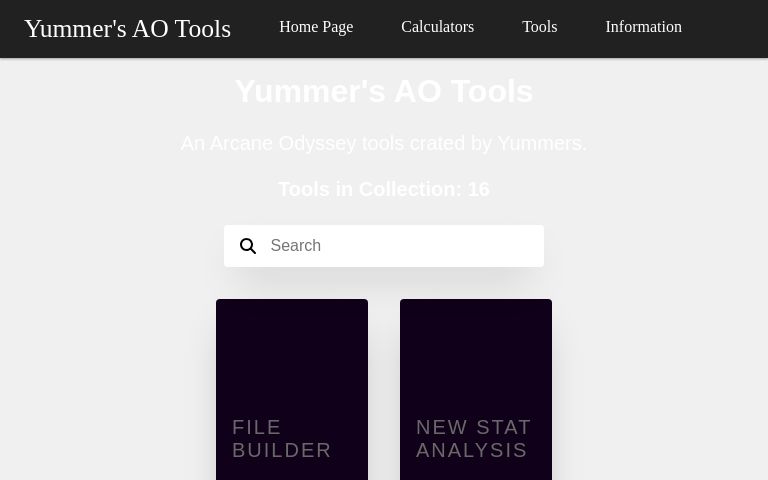Focus the Search text field

pyautogui.click(x=395, y=246)
